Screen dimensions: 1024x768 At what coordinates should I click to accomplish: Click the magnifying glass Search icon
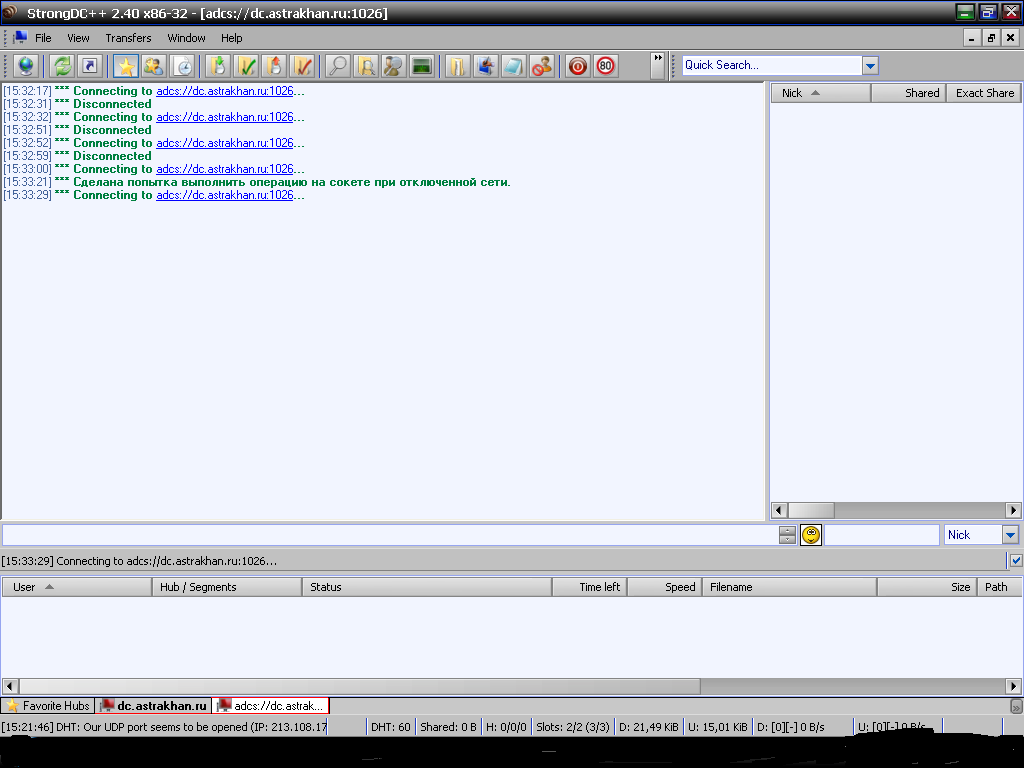click(x=338, y=66)
